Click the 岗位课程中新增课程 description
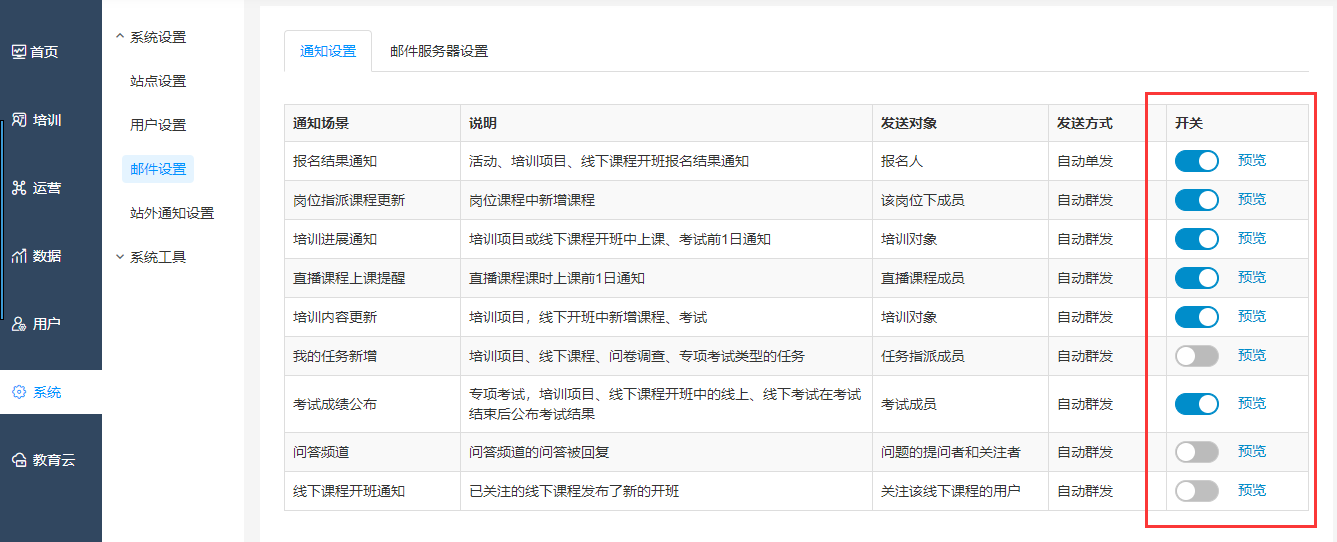Screen dimensions: 1337x542 point(532,200)
